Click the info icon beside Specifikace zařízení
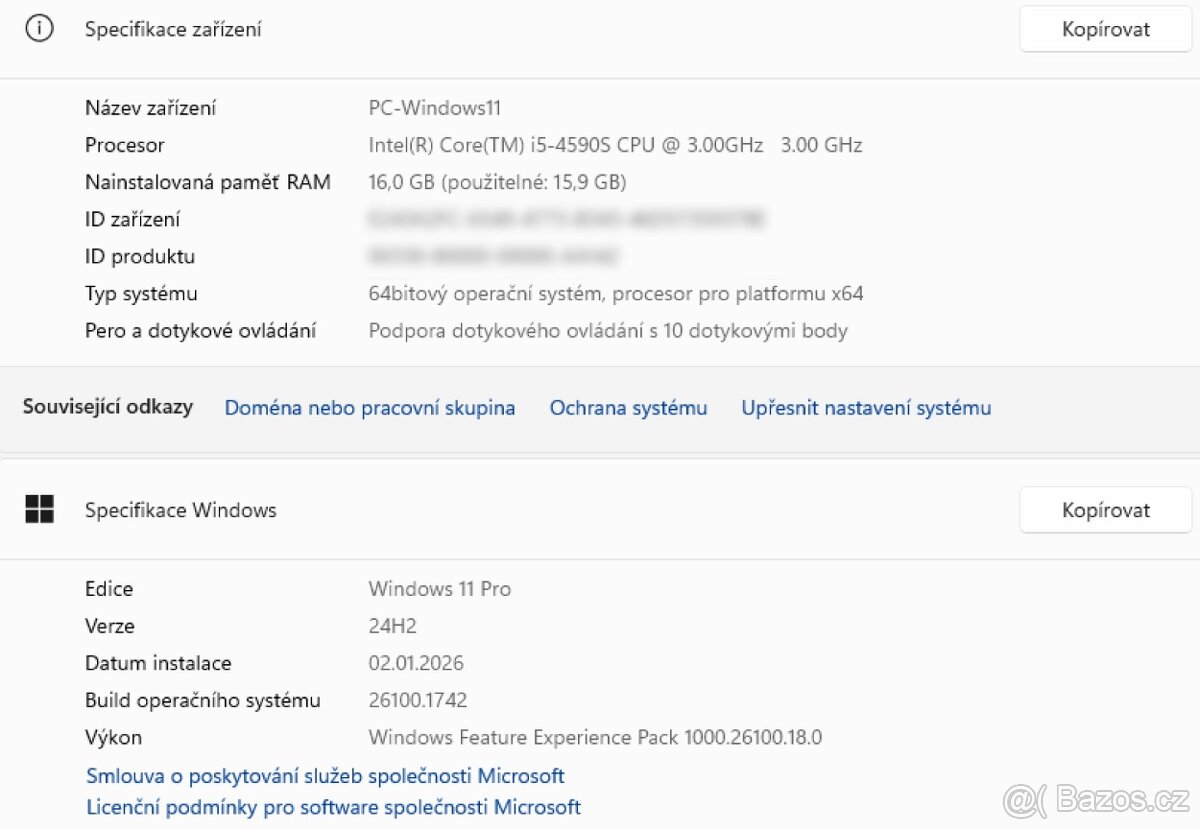The width and height of the screenshot is (1200, 829). (38, 29)
